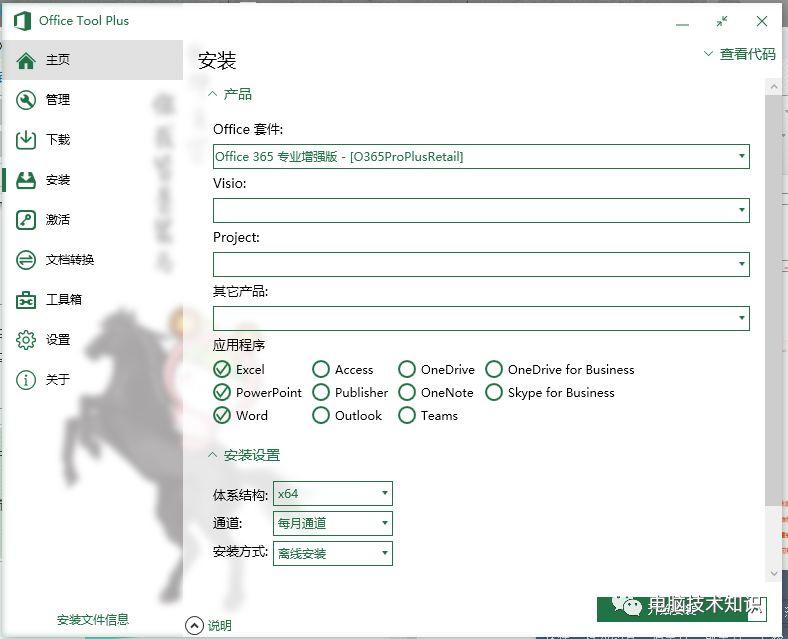Enable OneDrive for Business
Image resolution: width=788 pixels, height=639 pixels.
[494, 369]
